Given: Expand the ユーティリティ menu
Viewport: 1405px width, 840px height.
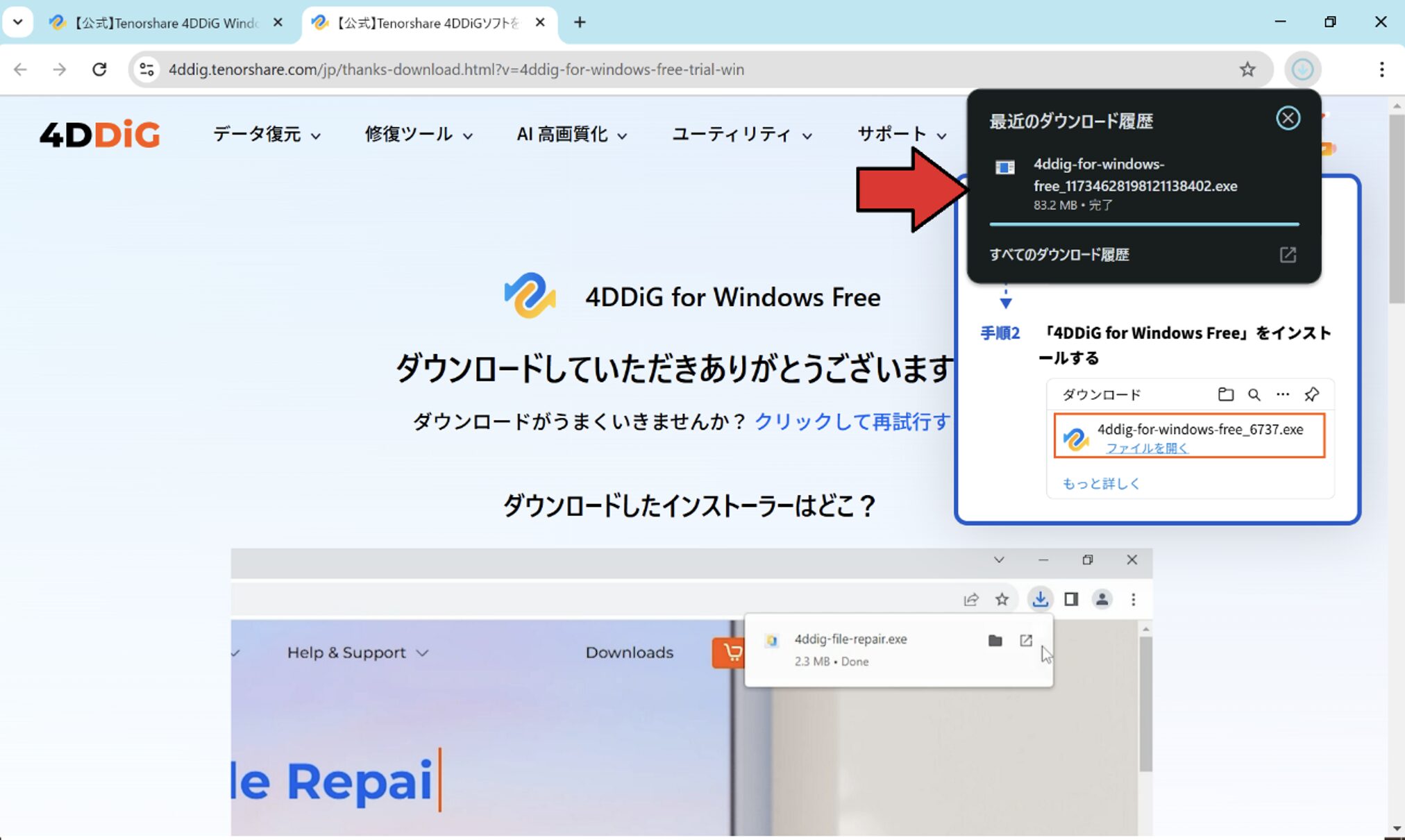Looking at the screenshot, I should click(741, 134).
